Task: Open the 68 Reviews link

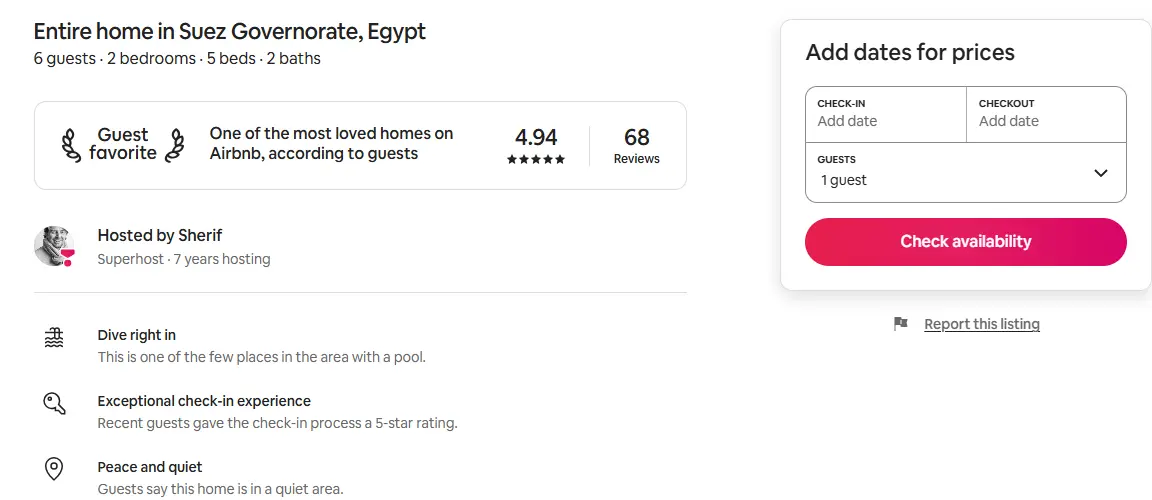Action: click(637, 145)
